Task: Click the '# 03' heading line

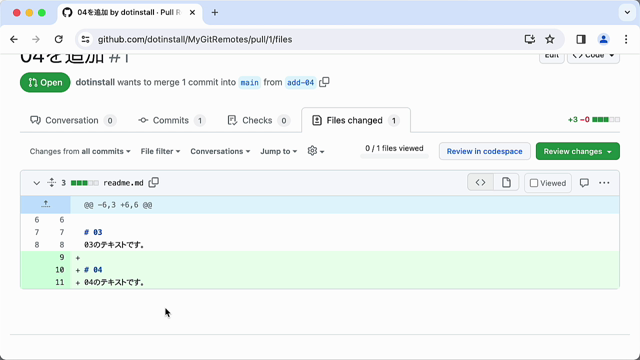Action: click(93, 232)
